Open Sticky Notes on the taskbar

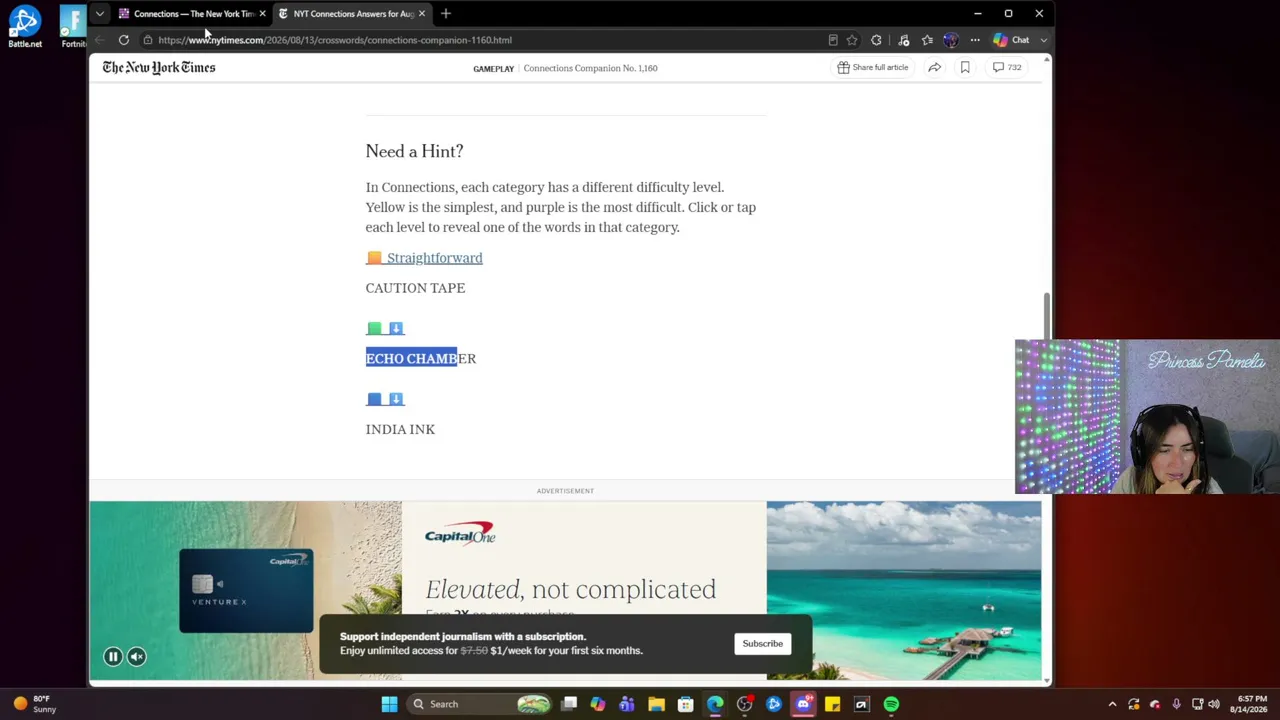pos(832,704)
